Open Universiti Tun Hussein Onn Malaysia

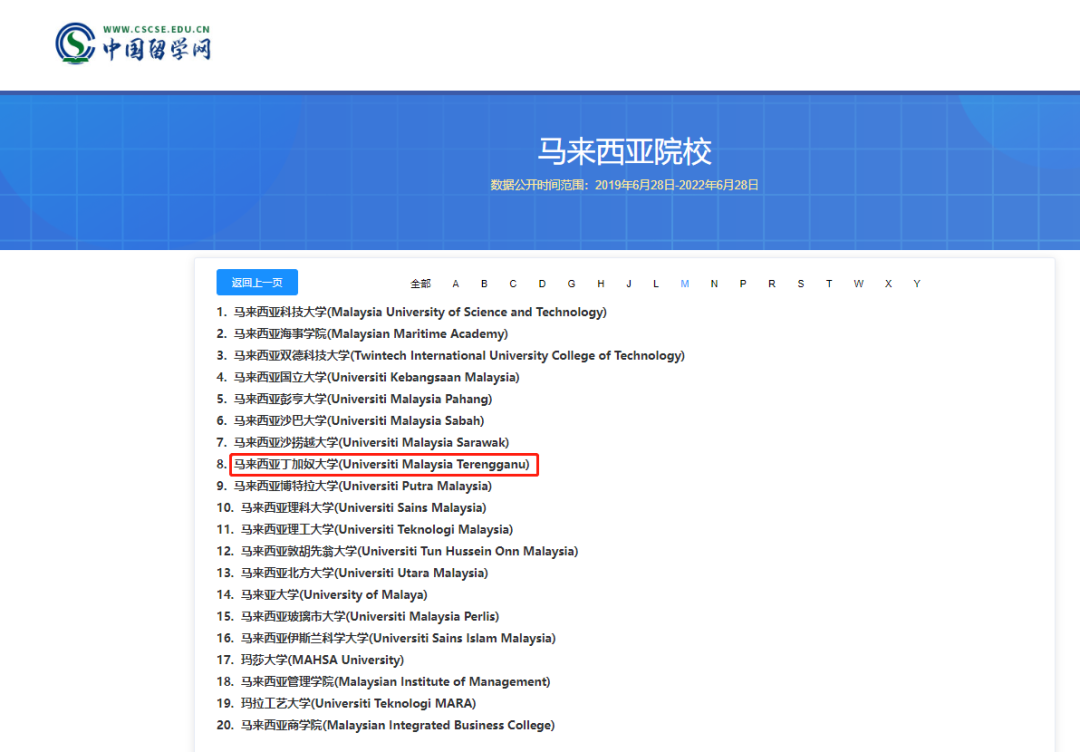click(x=409, y=551)
